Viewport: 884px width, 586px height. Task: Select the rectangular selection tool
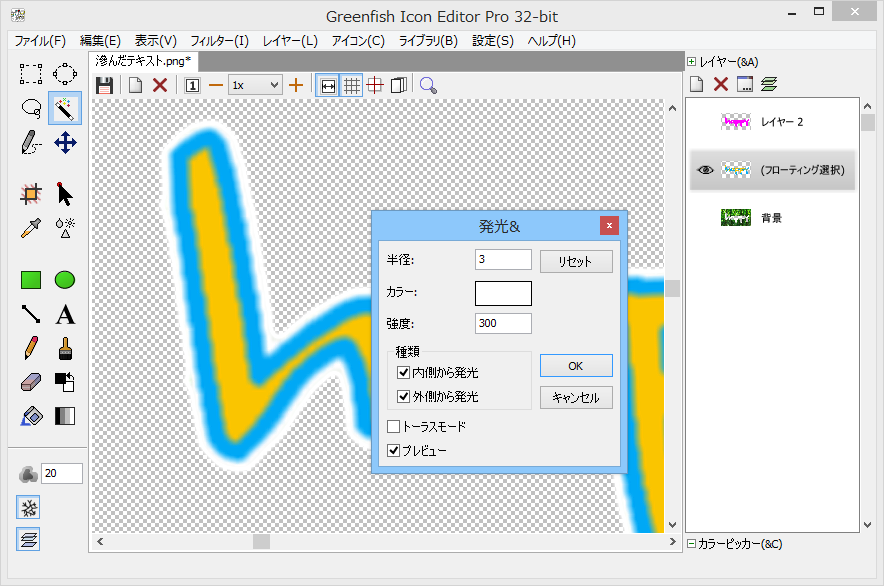[x=30, y=73]
